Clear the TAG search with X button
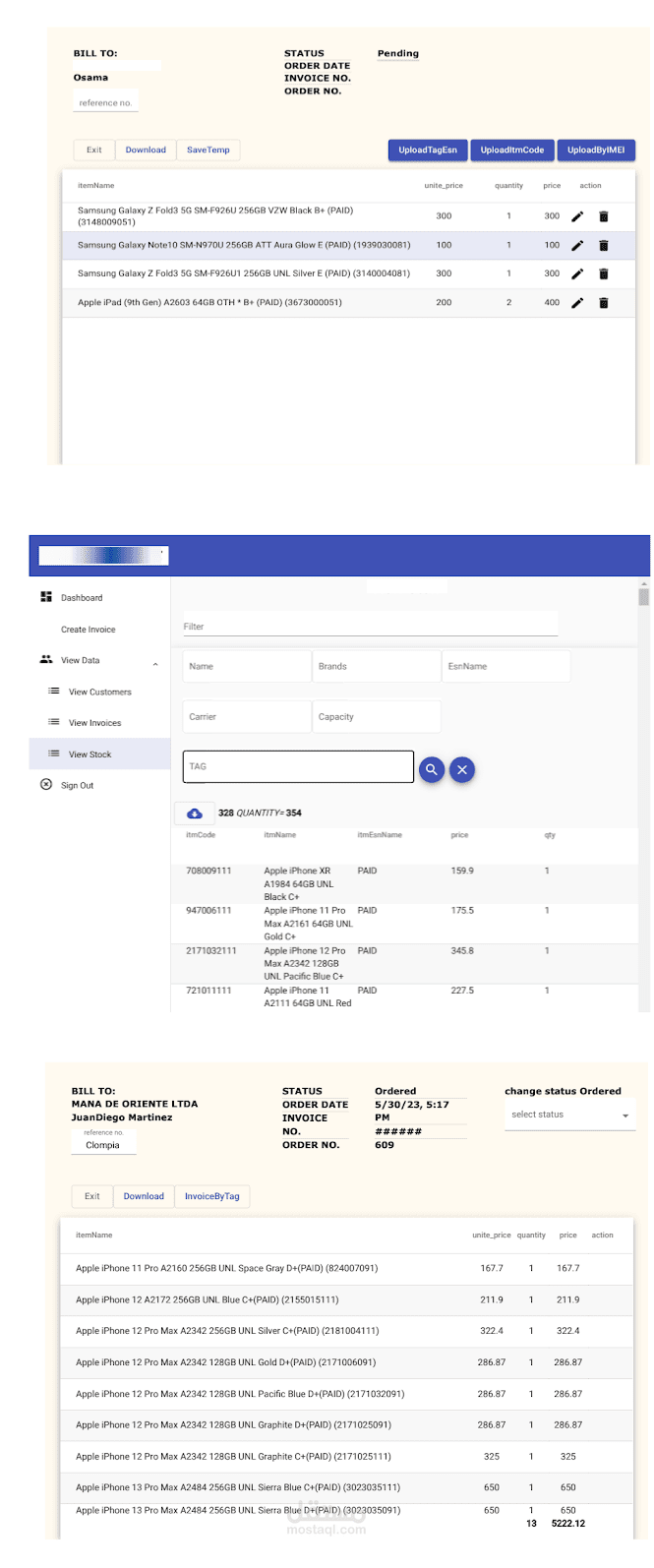This screenshot has height=1568, width=654. [462, 770]
